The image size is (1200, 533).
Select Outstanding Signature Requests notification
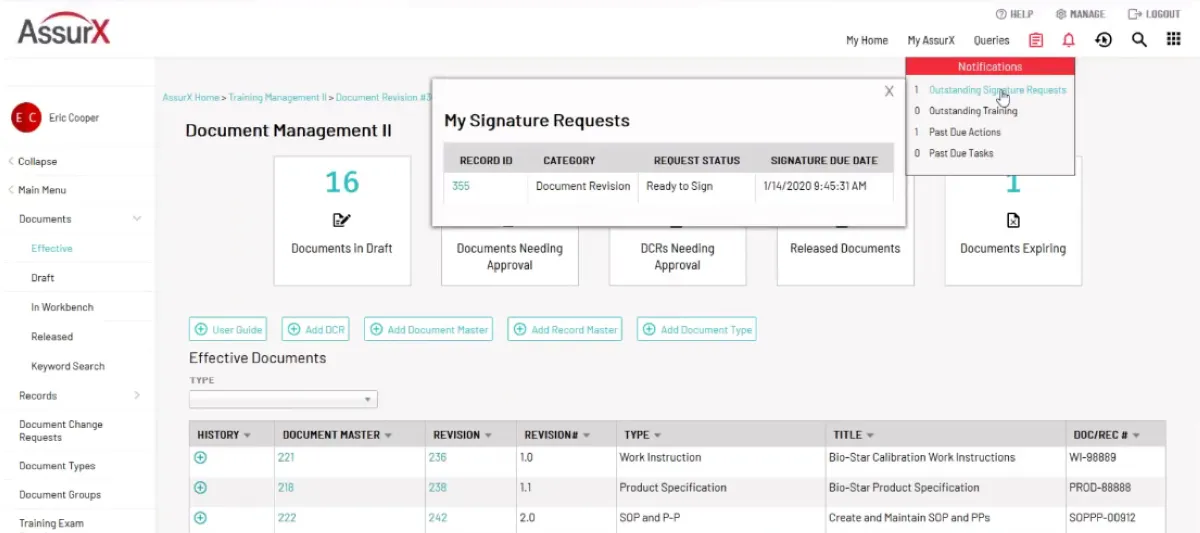(996, 90)
